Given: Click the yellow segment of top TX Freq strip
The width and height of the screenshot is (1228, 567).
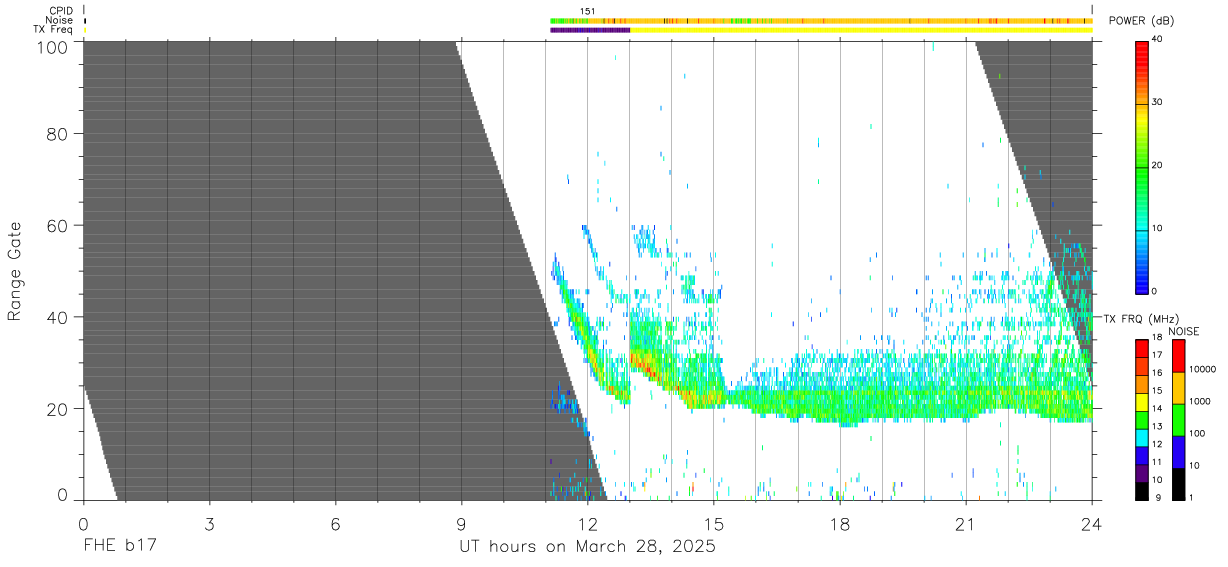Looking at the screenshot, I should (861, 30).
